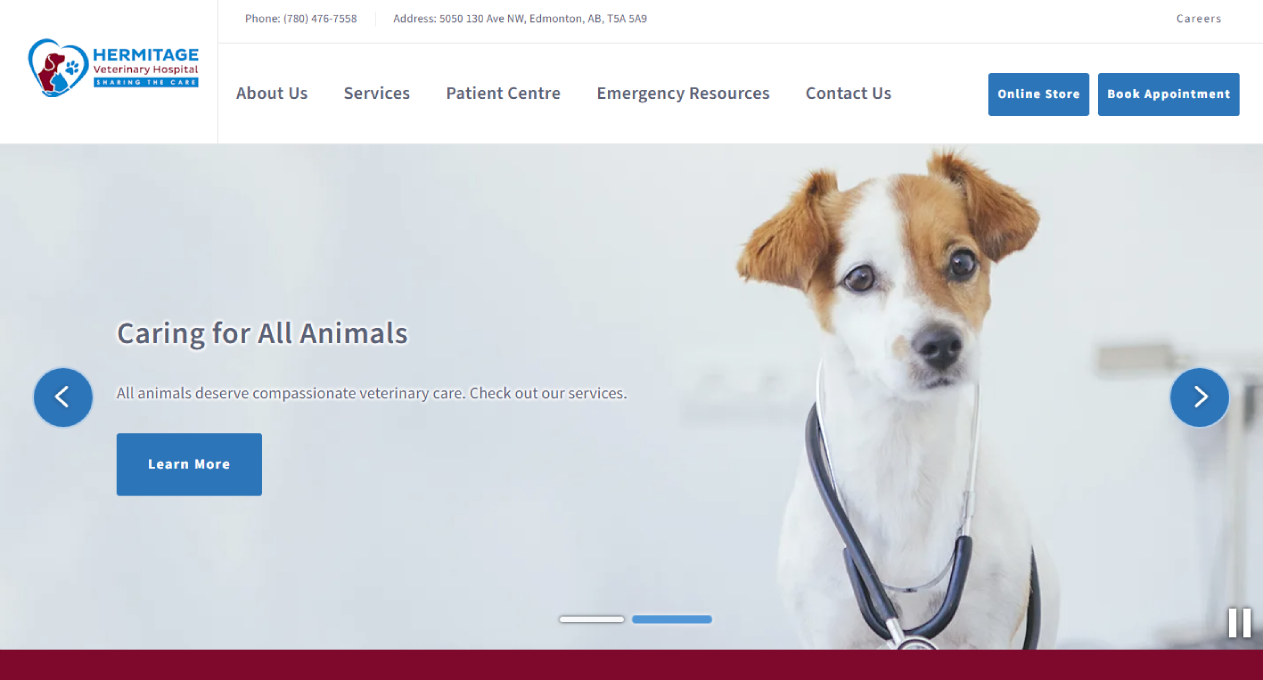The image size is (1263, 680).
Task: Pause the slideshow autoplay
Action: [x=1239, y=622]
